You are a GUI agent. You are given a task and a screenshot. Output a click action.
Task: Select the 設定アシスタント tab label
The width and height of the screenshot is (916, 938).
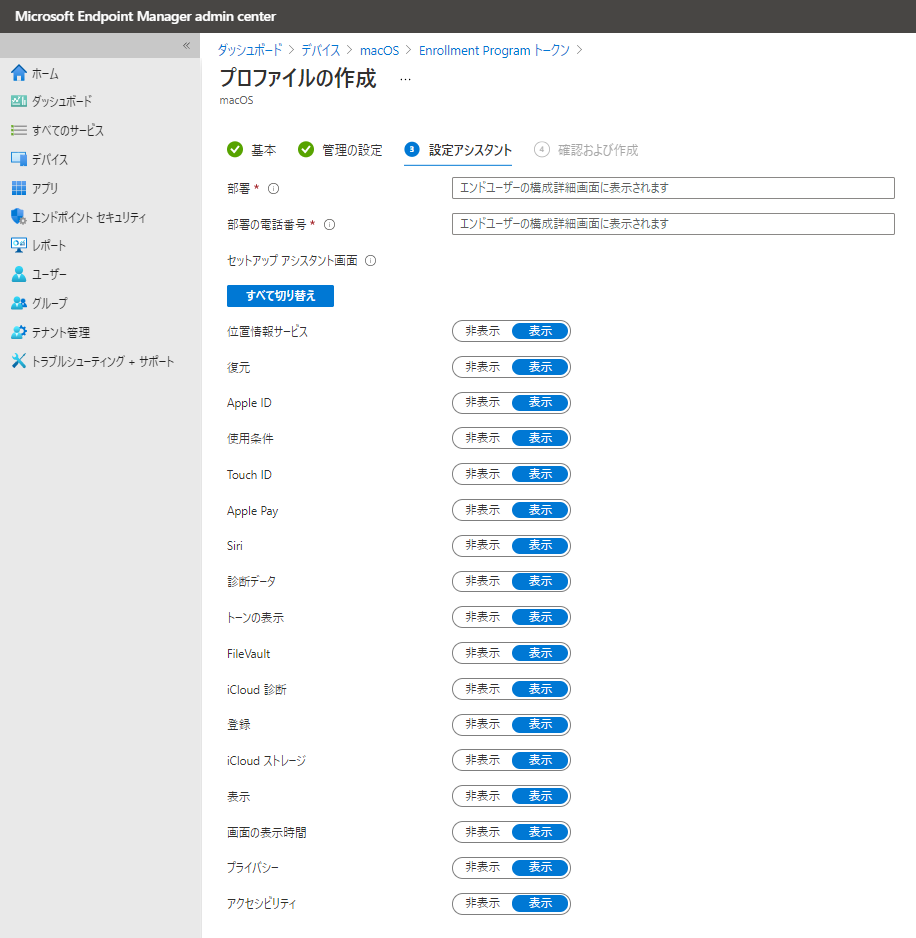(470, 150)
